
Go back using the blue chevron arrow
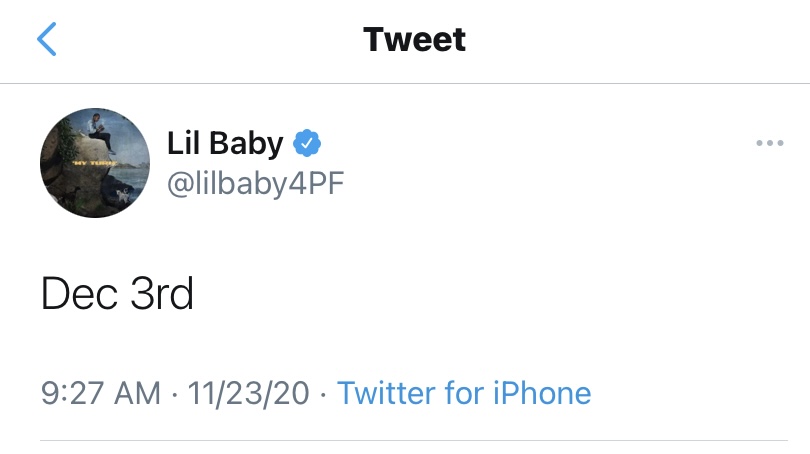click(46, 39)
